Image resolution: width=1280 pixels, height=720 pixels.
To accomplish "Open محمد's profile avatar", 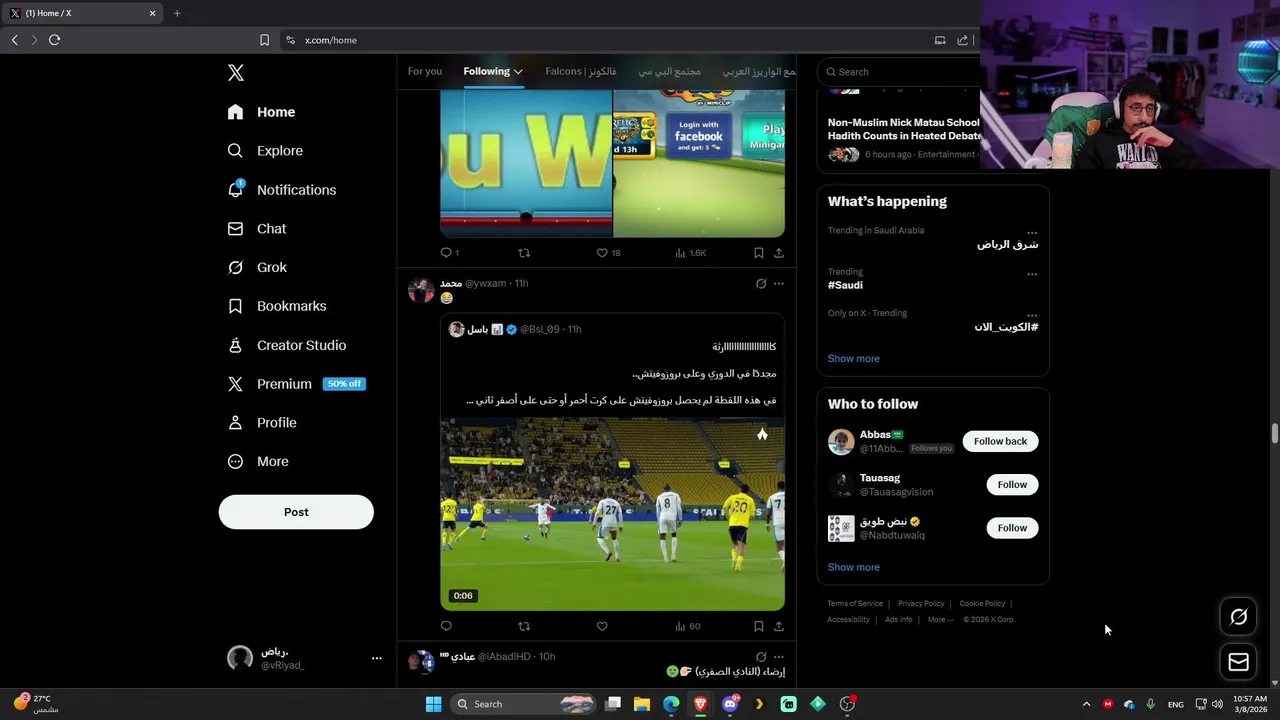I will click(421, 290).
